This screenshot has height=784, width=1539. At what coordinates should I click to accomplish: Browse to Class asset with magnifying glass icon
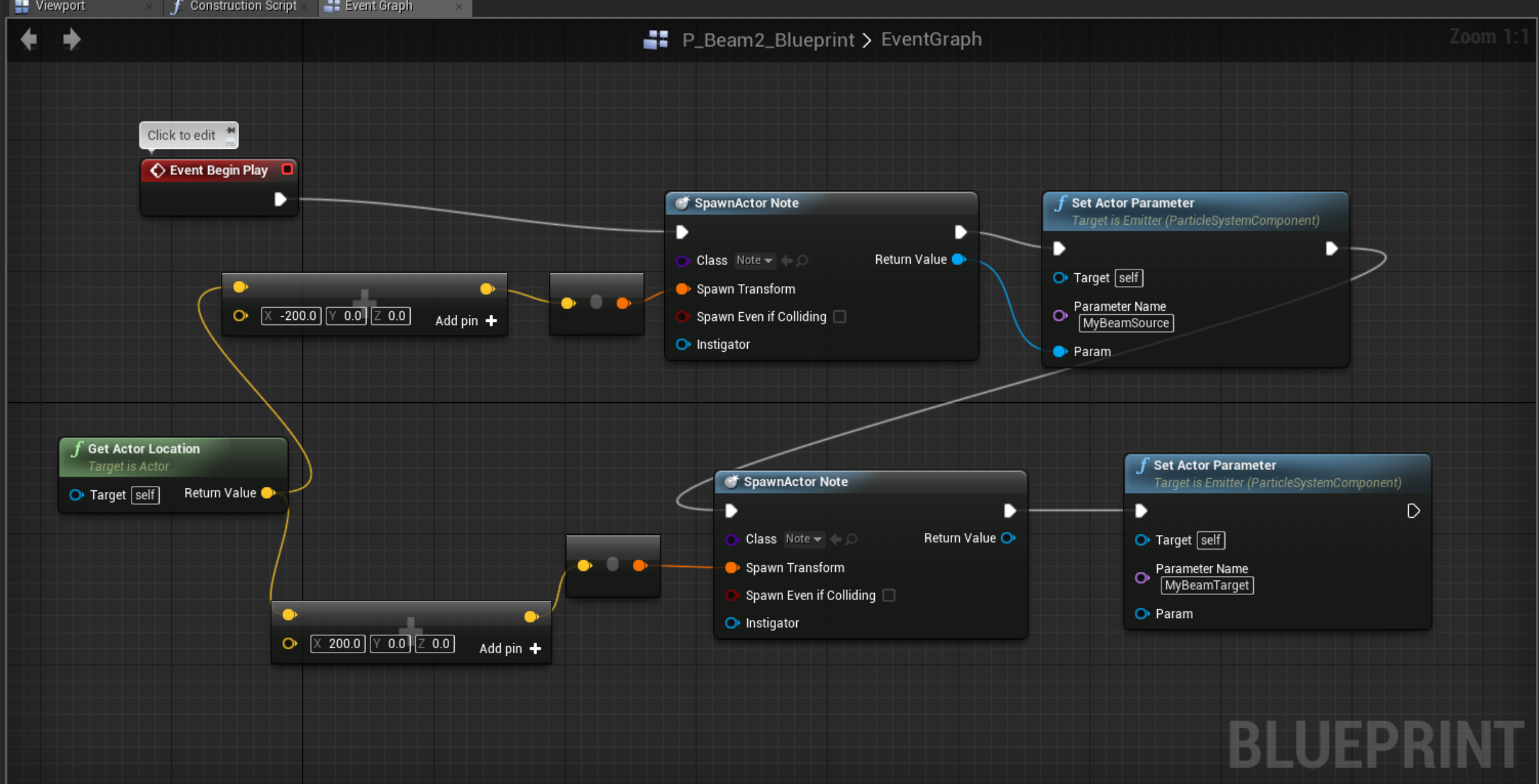tap(803, 260)
